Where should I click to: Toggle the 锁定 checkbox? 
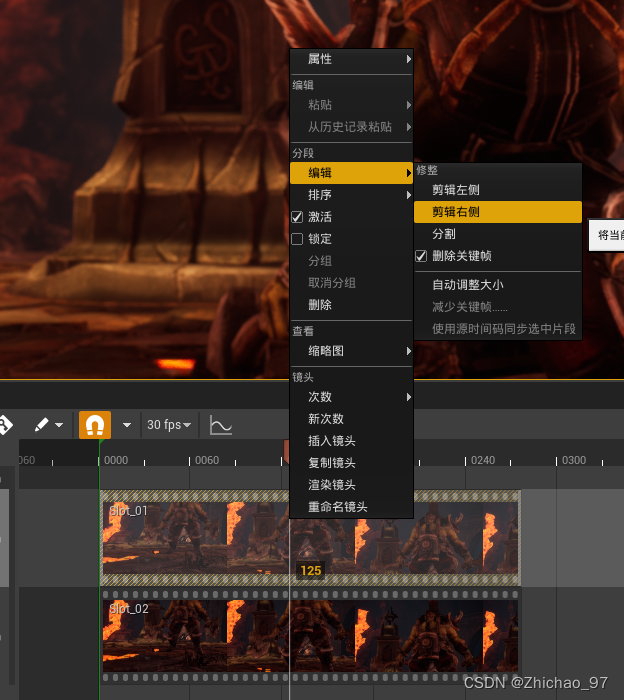click(297, 239)
